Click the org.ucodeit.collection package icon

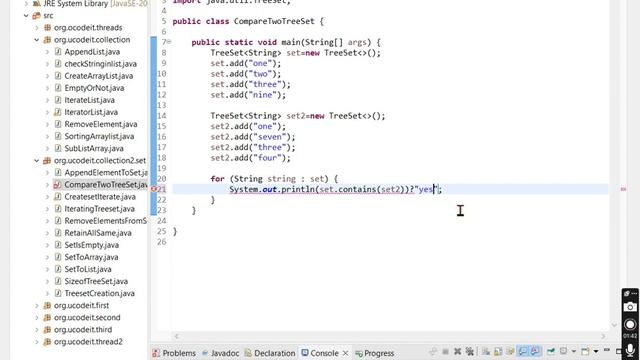[47, 40]
